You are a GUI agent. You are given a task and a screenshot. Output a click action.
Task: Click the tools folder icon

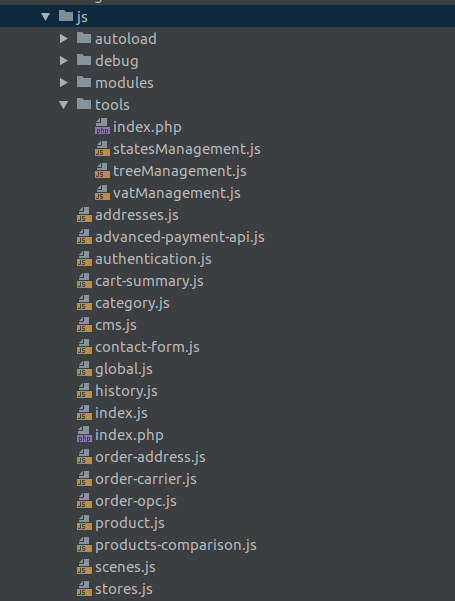[x=84, y=104]
